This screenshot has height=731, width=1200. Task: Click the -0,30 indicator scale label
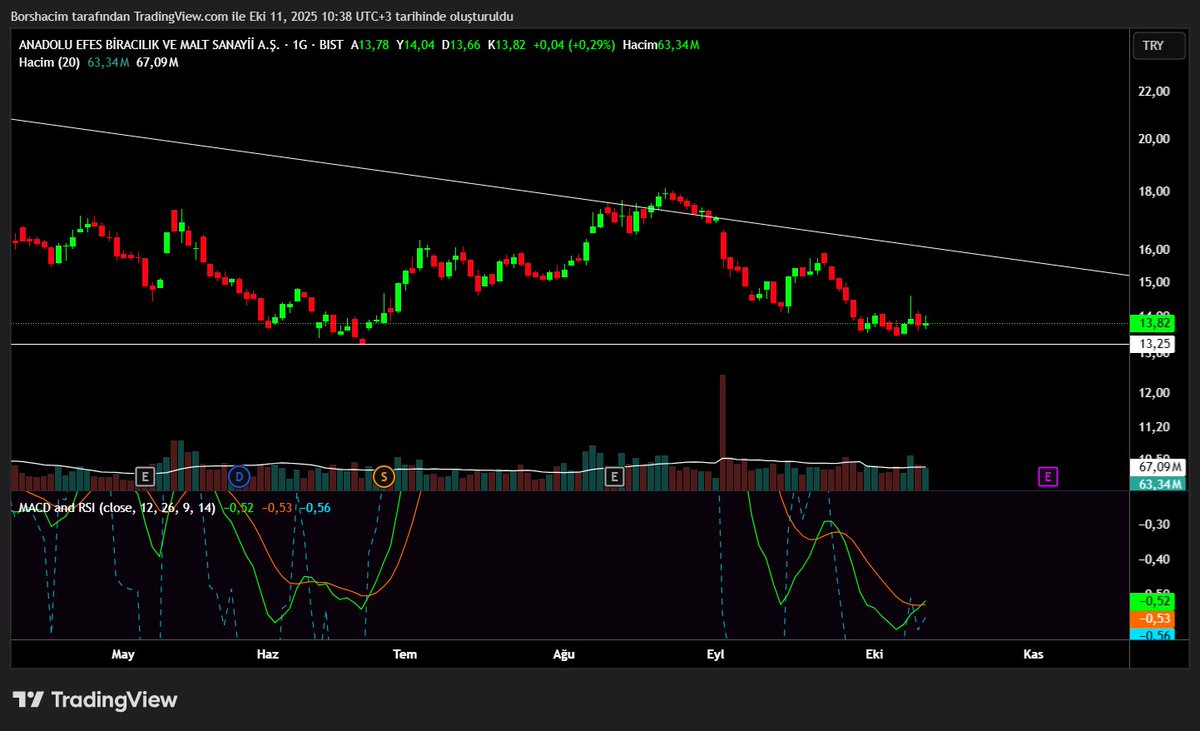pyautogui.click(x=1156, y=524)
